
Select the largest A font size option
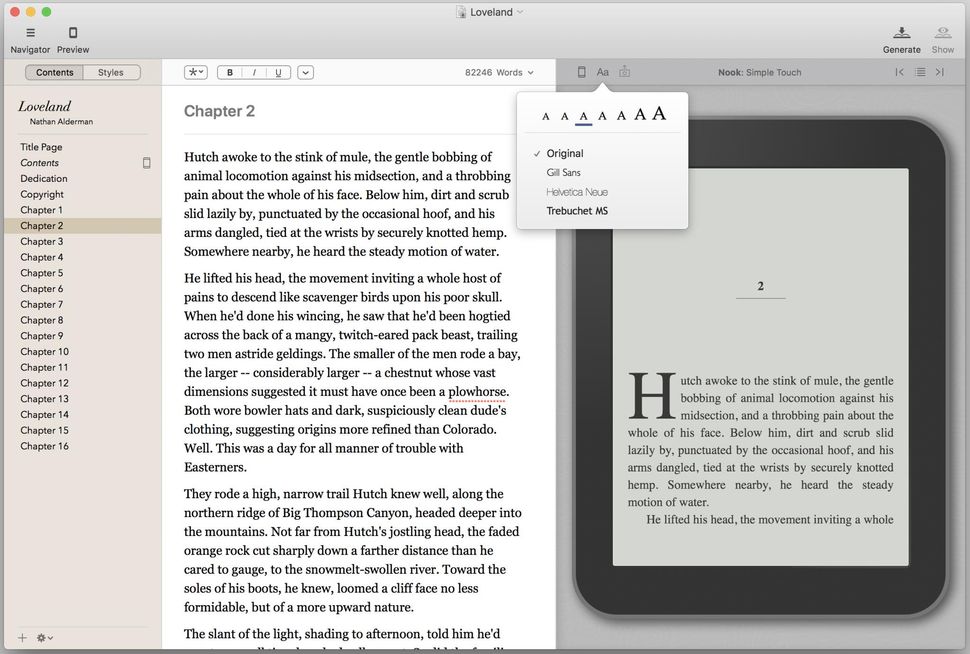[x=658, y=114]
